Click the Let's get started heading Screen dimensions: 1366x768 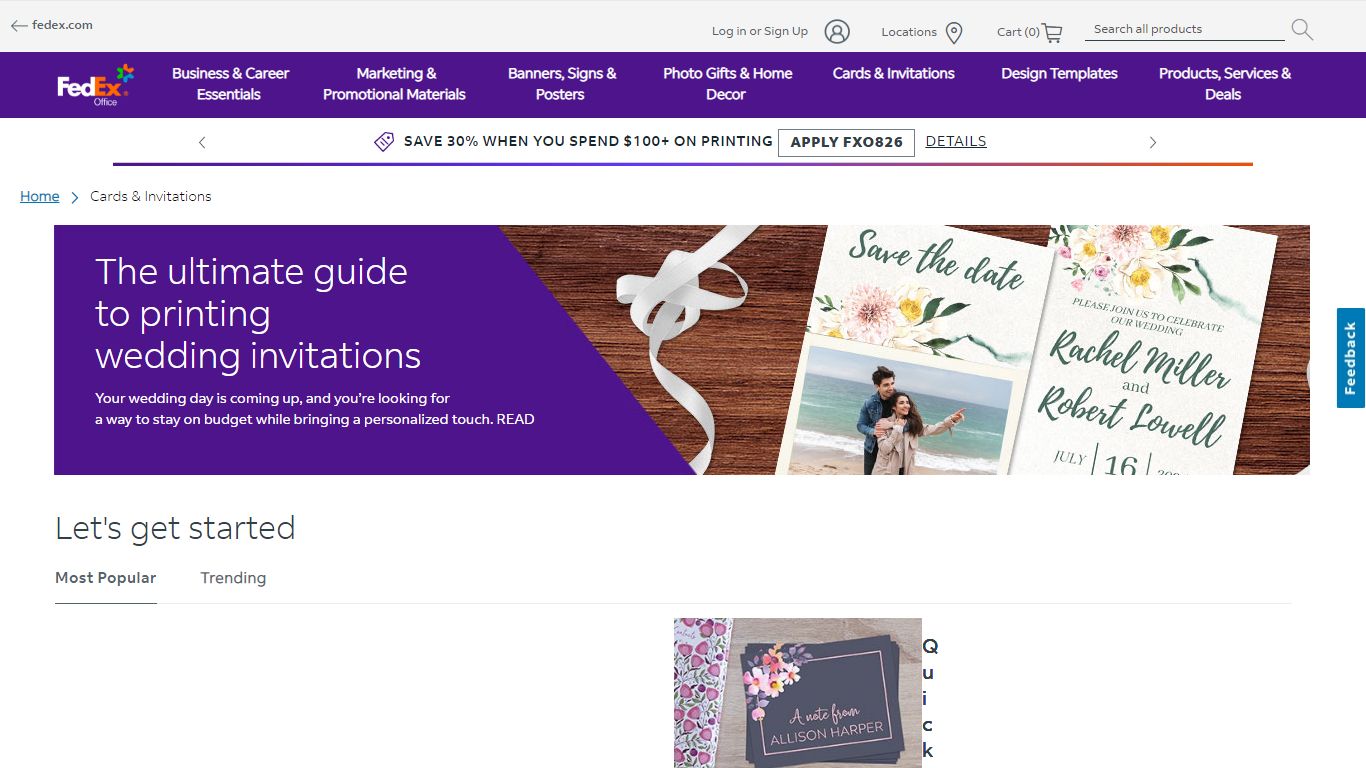point(175,528)
